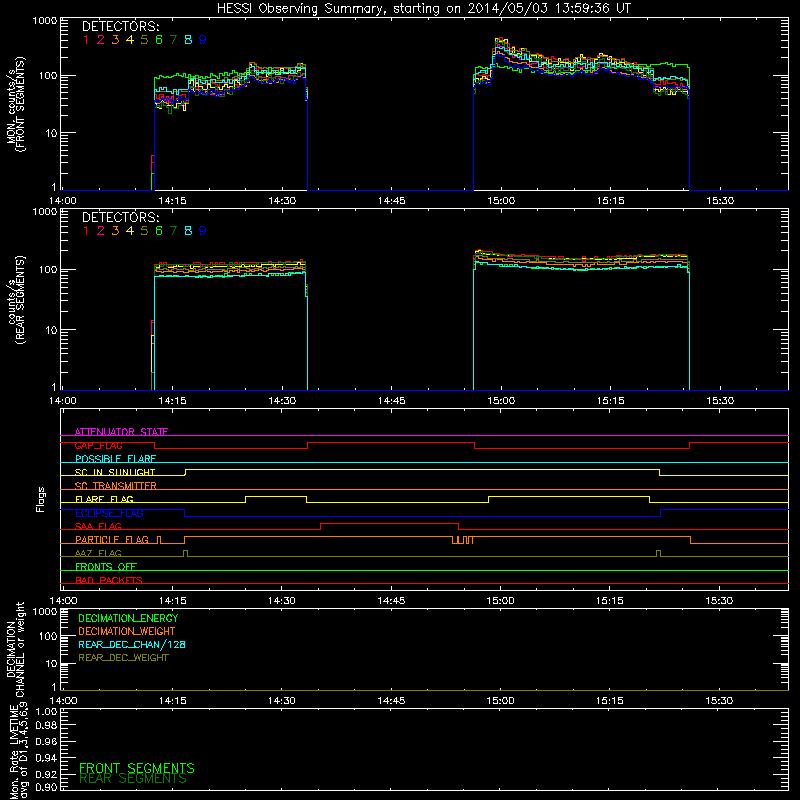Pick cyan detector 8 in rear segments legend
The width and height of the screenshot is (800, 800).
[x=188, y=231]
